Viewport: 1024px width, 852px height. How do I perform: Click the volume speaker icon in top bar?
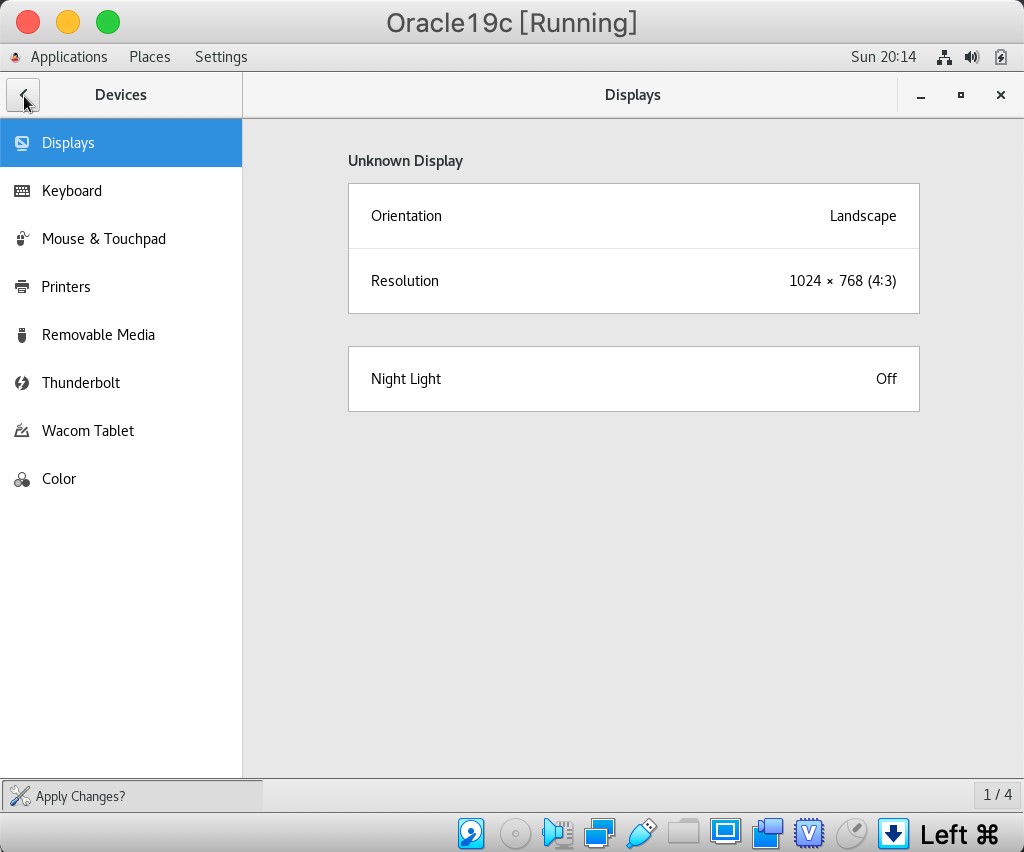click(x=972, y=57)
